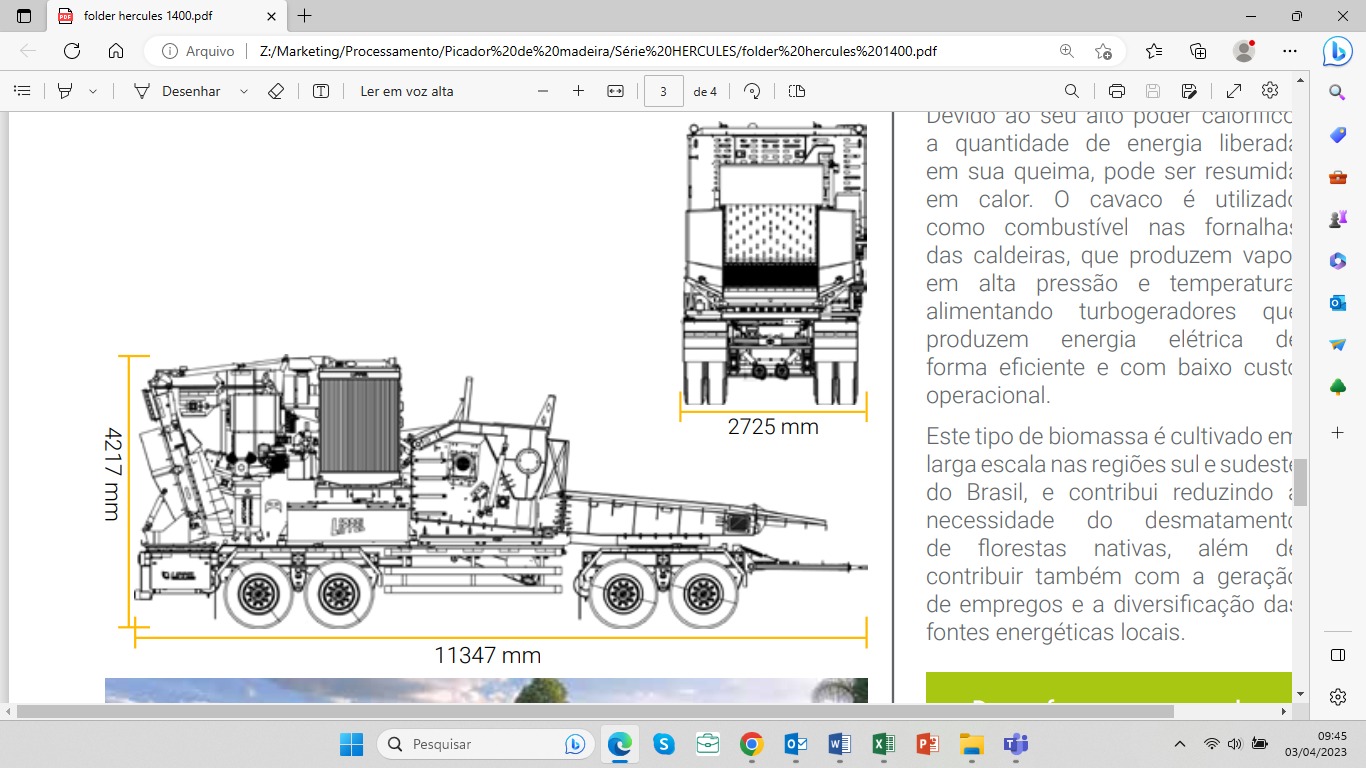Click the 4217 mm height dimension
This screenshot has width=1366, height=768.
tap(112, 473)
